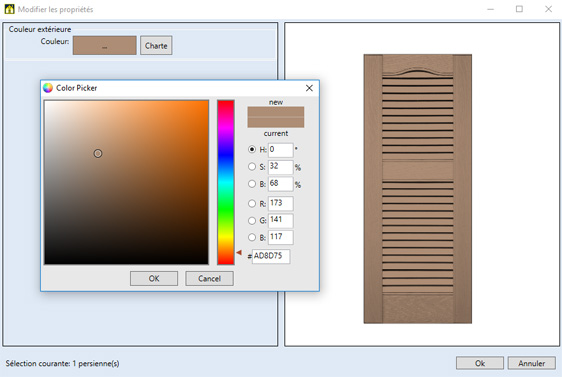Select the brightness B radio button
562x377 pixels.
(x=252, y=184)
